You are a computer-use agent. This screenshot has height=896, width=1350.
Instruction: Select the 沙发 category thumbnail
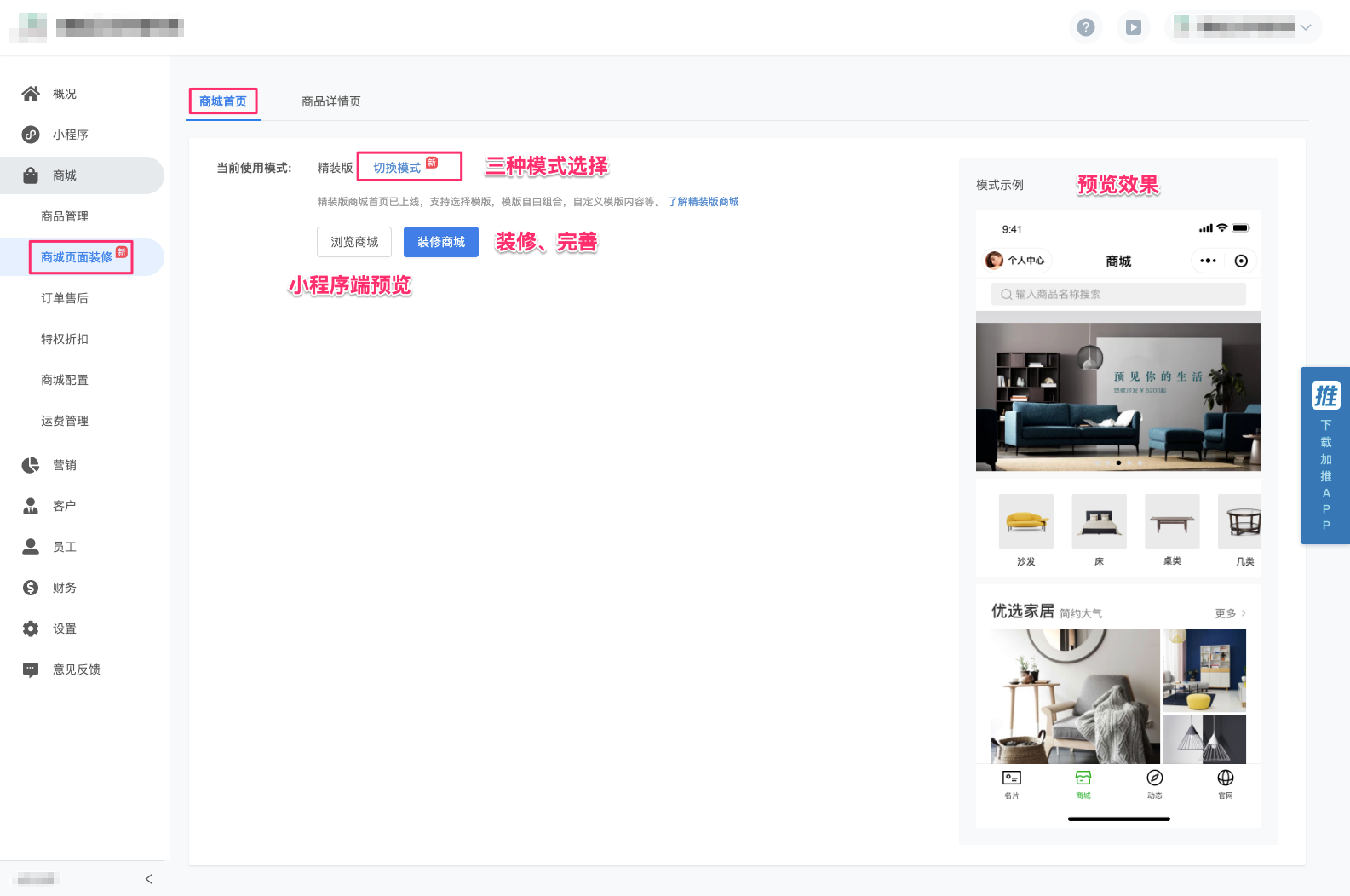pos(1025,521)
